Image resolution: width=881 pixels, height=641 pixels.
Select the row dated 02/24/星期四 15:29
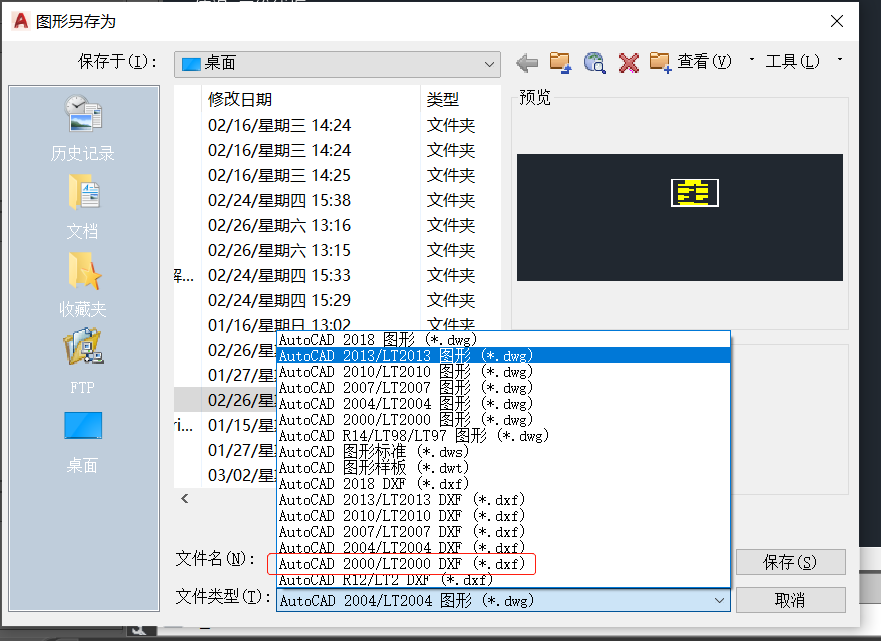337,301
